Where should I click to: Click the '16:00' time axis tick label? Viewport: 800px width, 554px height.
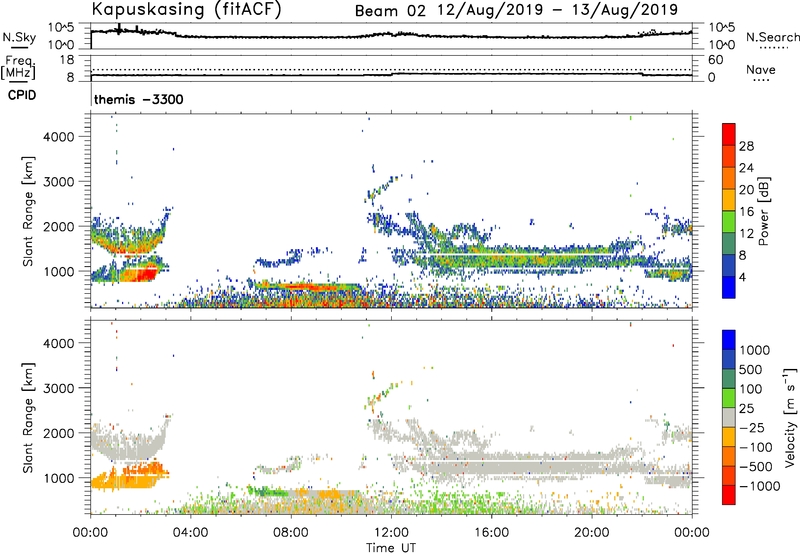point(491,533)
